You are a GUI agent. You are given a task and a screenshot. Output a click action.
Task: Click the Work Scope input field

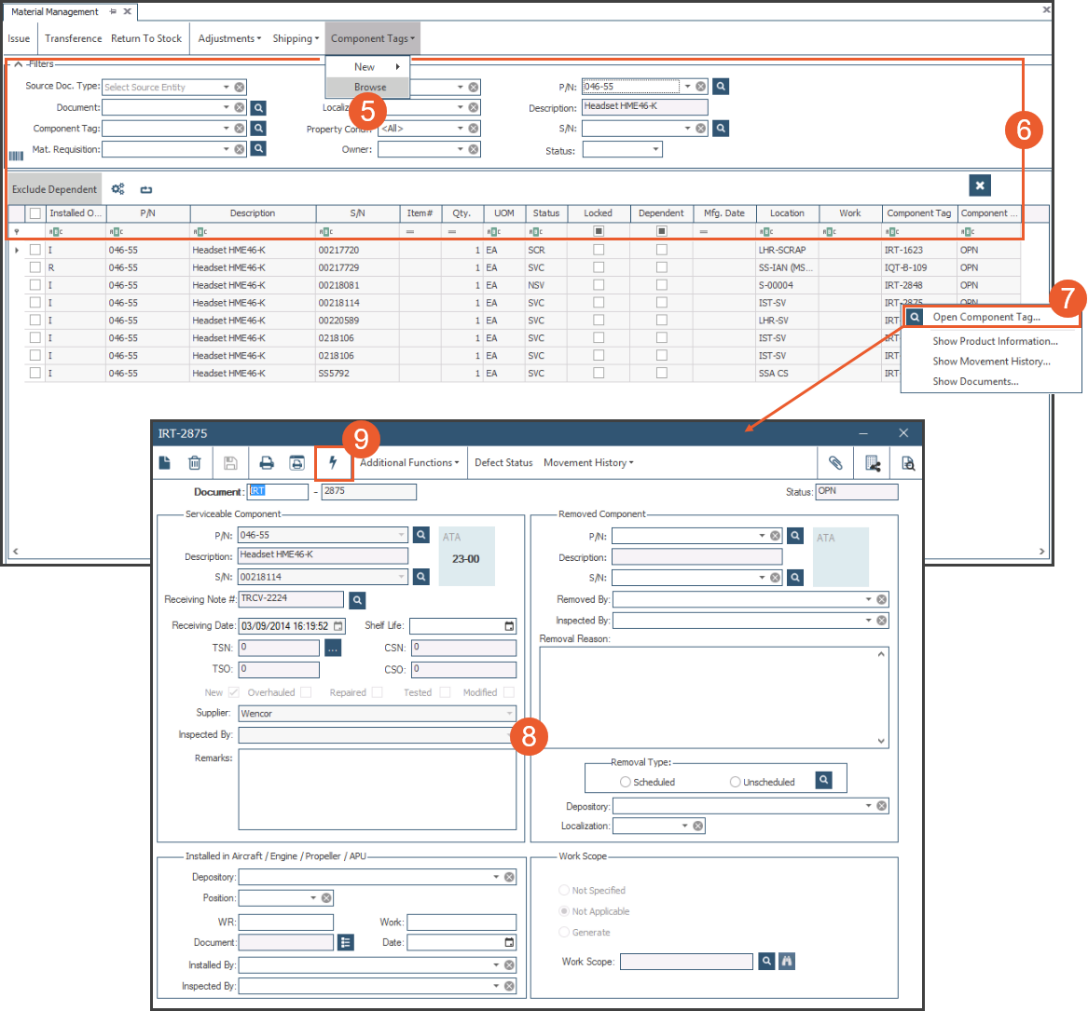click(686, 961)
